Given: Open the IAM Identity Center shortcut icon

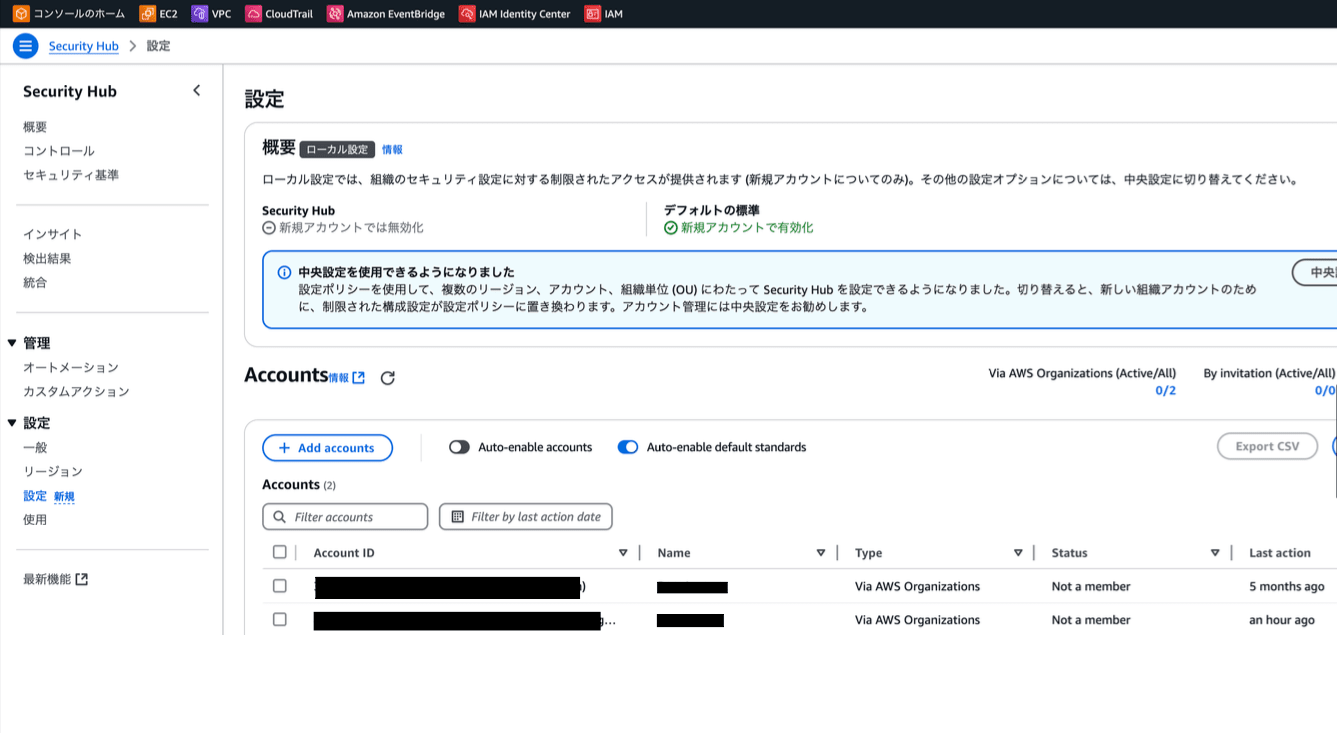Looking at the screenshot, I should pyautogui.click(x=467, y=14).
